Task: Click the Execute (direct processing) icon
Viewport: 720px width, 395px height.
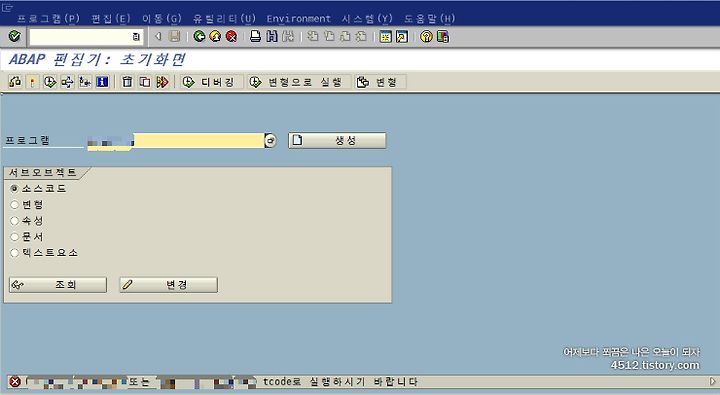Action: pos(50,82)
